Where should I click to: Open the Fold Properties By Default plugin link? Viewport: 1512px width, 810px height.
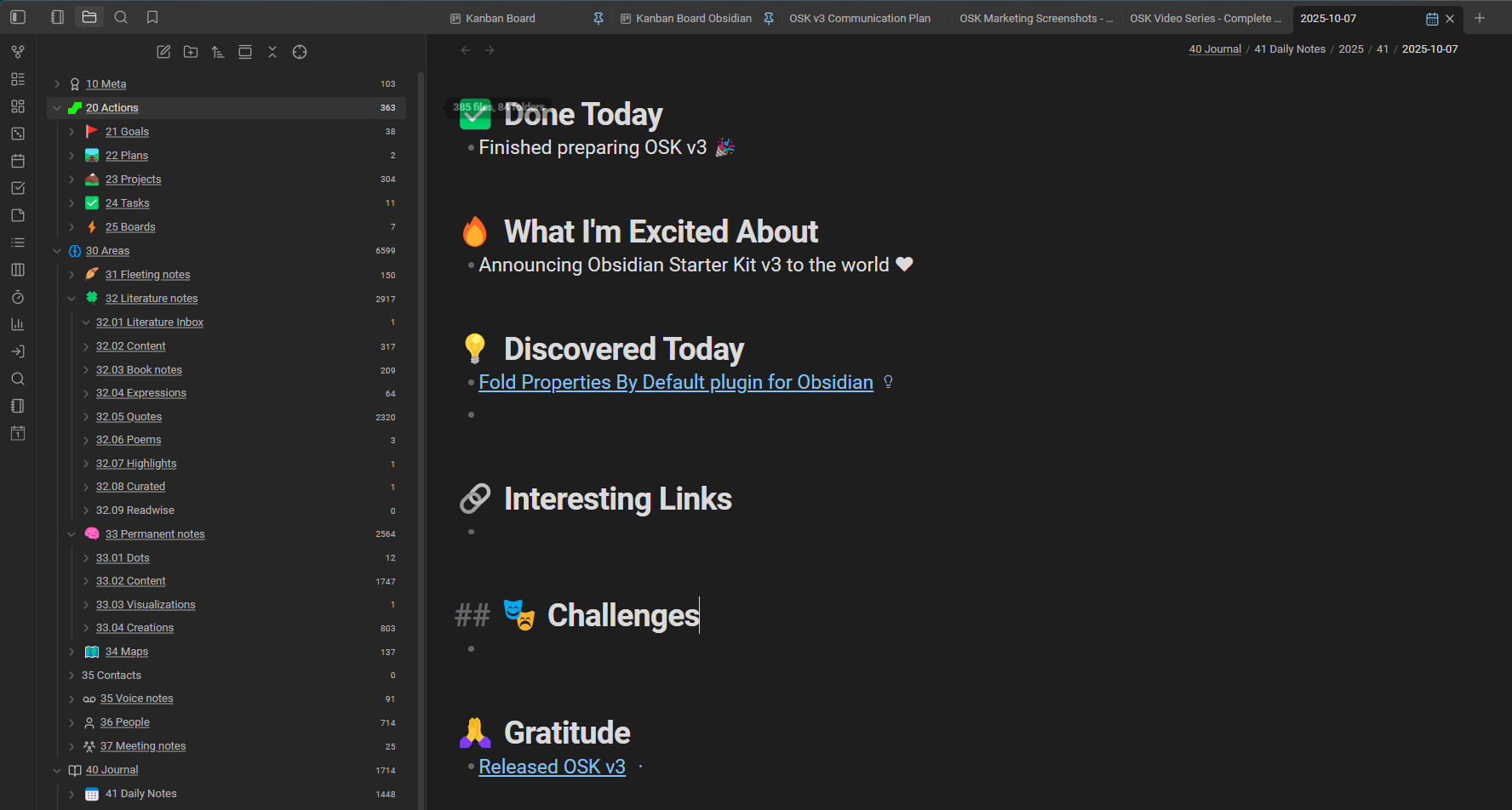pos(675,383)
